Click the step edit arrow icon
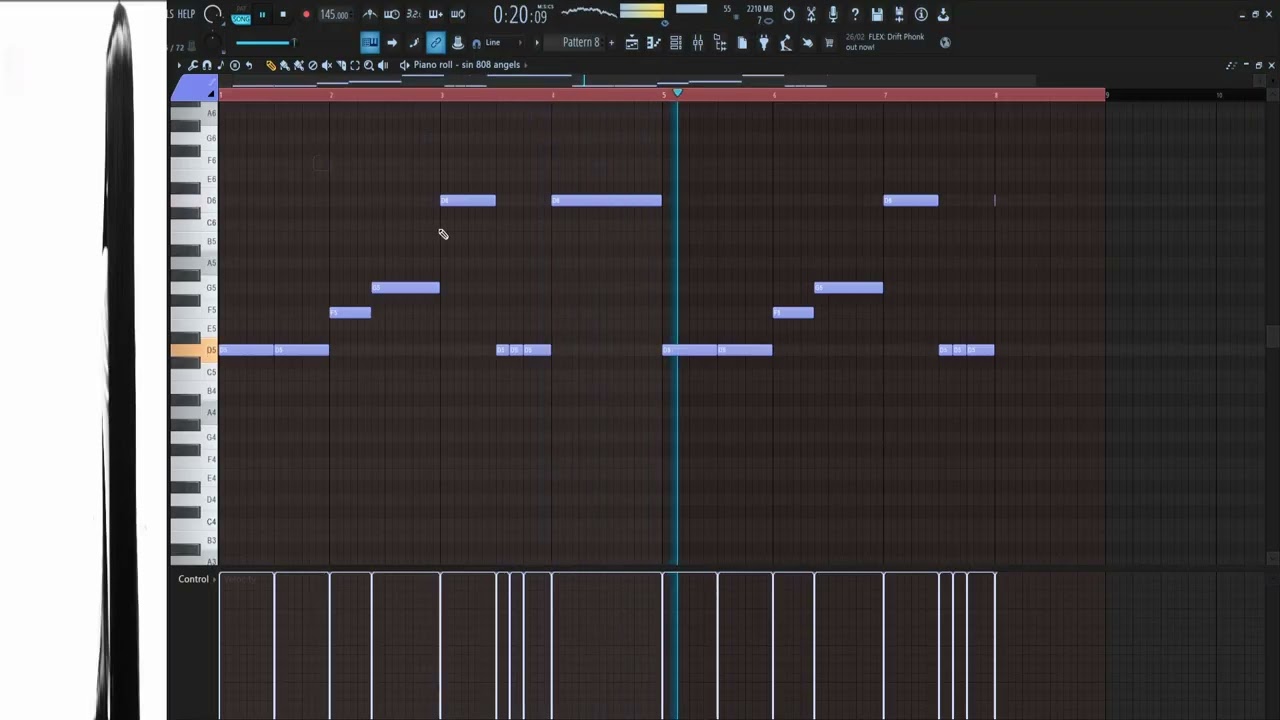Image resolution: width=1280 pixels, height=720 pixels. [392, 42]
